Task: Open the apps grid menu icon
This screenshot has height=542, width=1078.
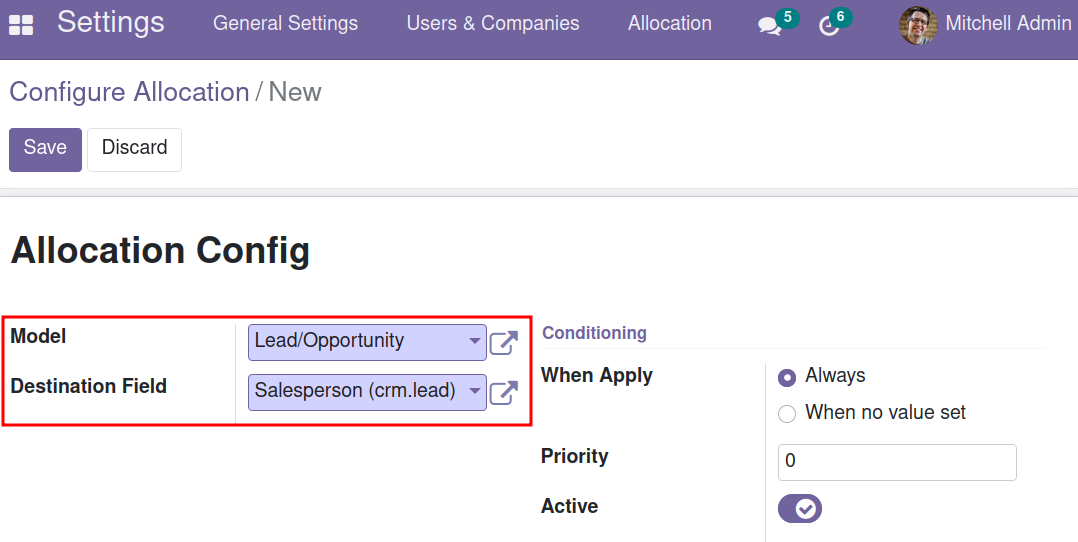Action: (x=21, y=25)
